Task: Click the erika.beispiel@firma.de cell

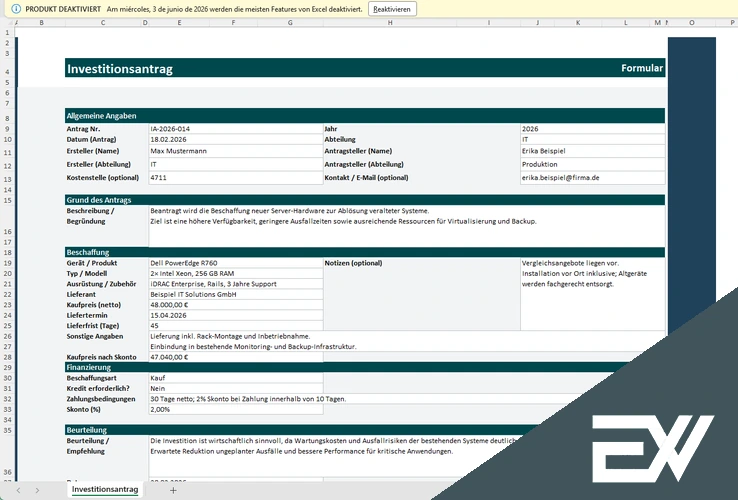Action: [x=593, y=177]
